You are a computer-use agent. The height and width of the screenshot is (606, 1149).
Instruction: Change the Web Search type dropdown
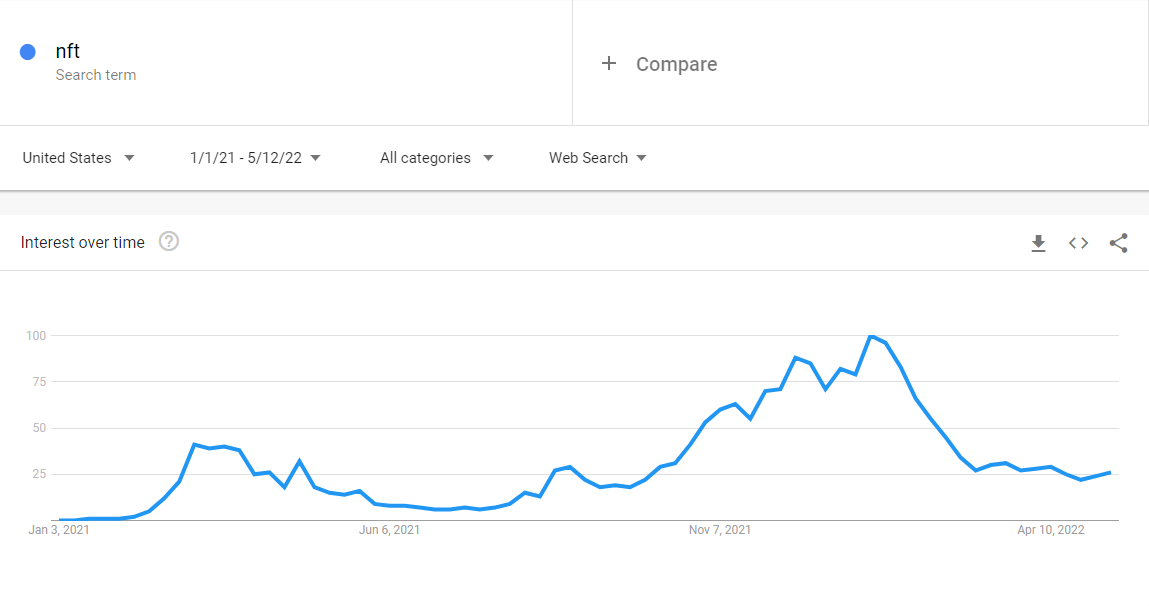598,158
